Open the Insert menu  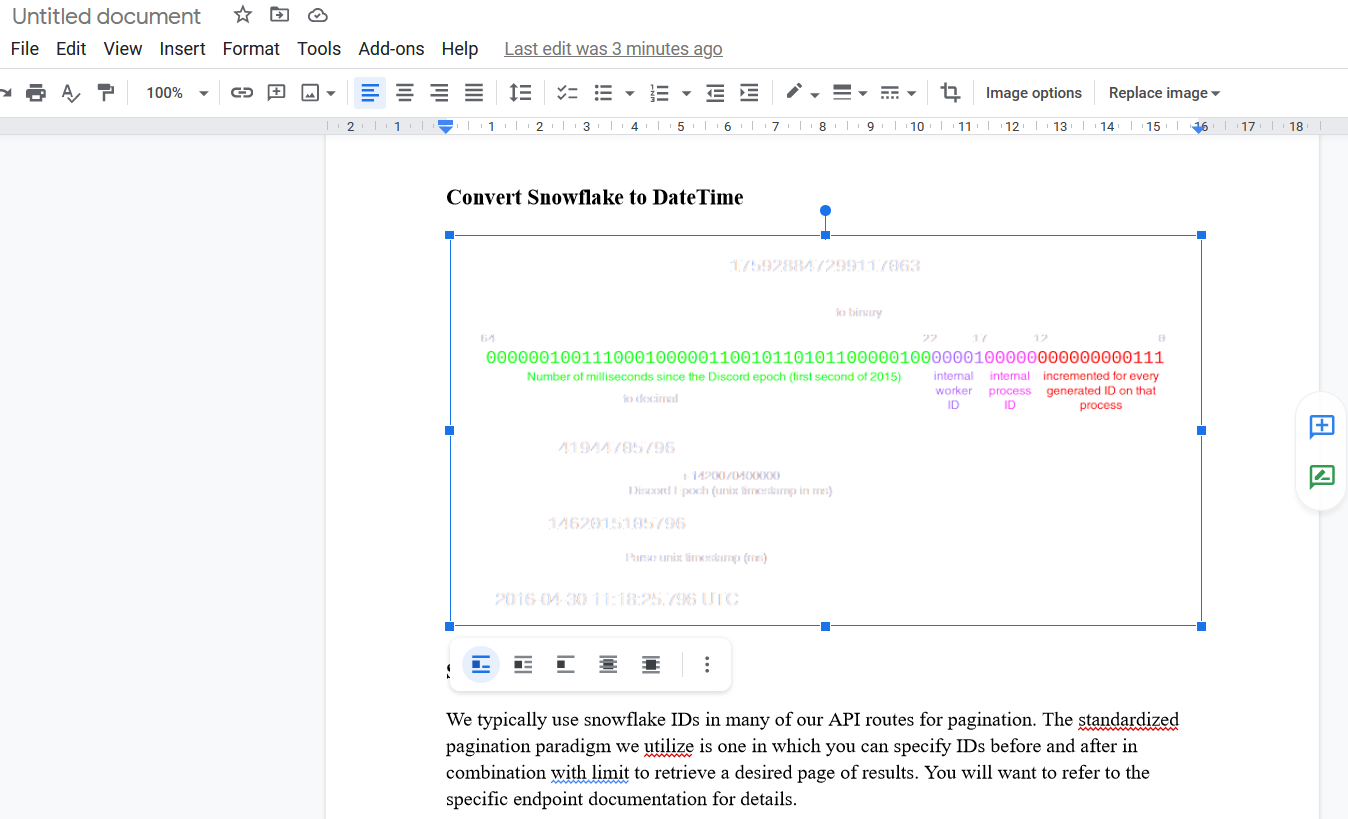pos(182,48)
